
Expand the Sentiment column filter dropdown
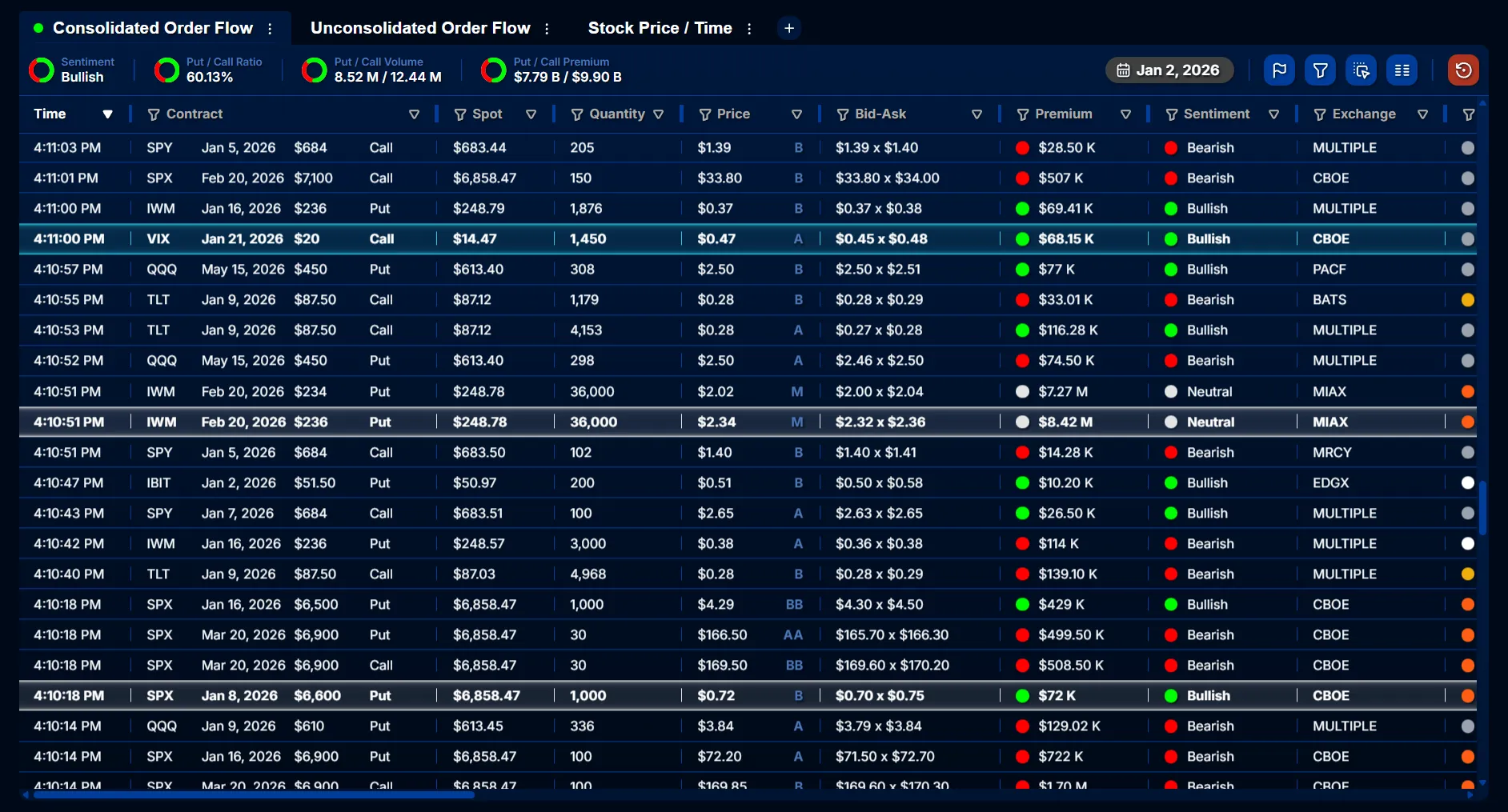tap(1273, 114)
